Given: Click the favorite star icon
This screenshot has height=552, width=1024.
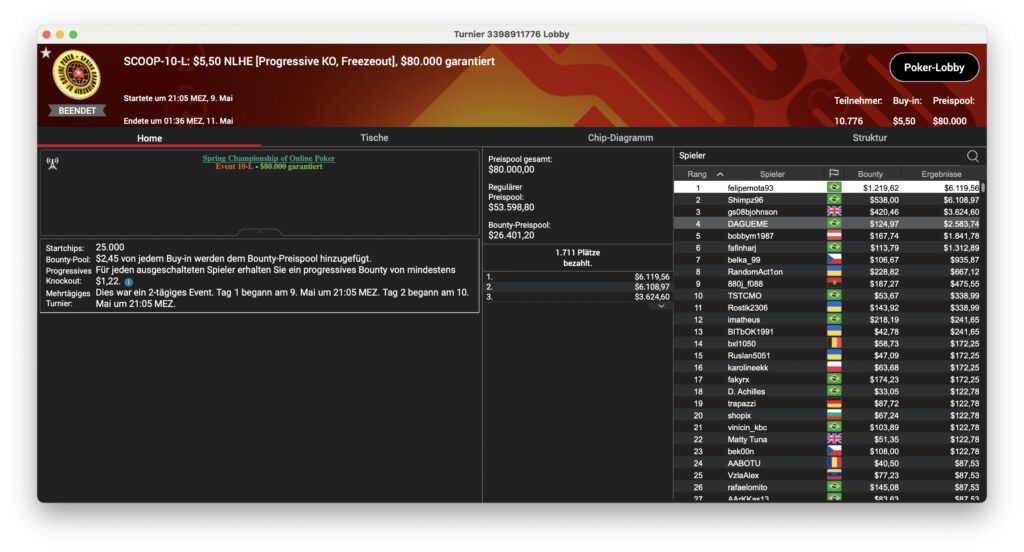Looking at the screenshot, I should coord(46,53).
